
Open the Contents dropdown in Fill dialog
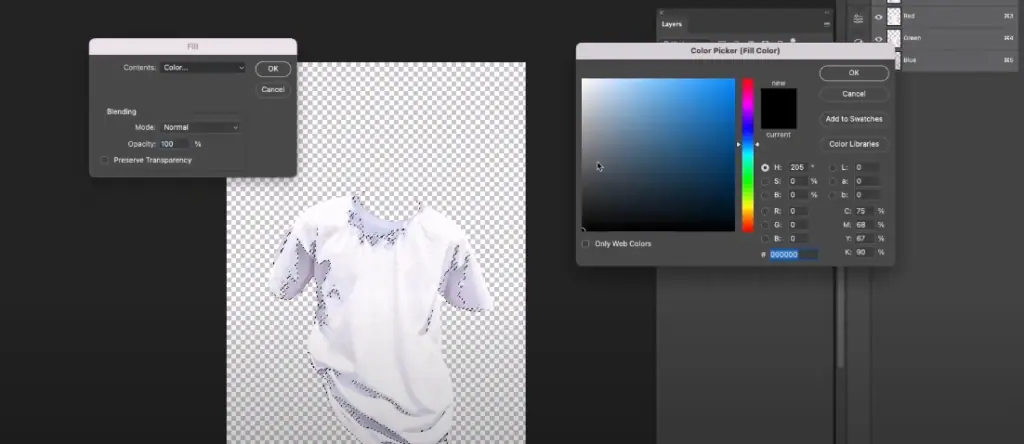pyautogui.click(x=203, y=68)
